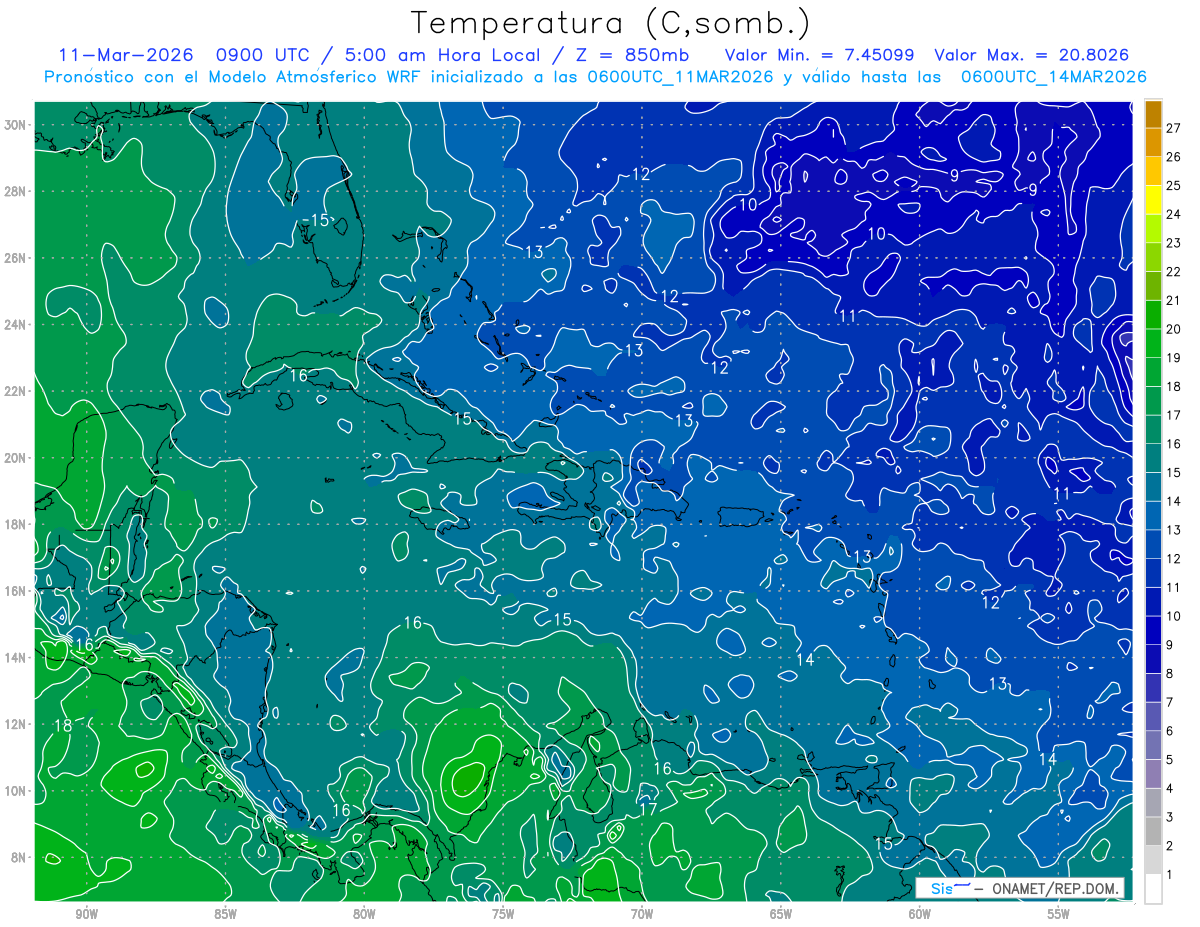Click the dark blue swatch between 9 and 10
The width and height of the screenshot is (1200, 927).
(1153, 630)
